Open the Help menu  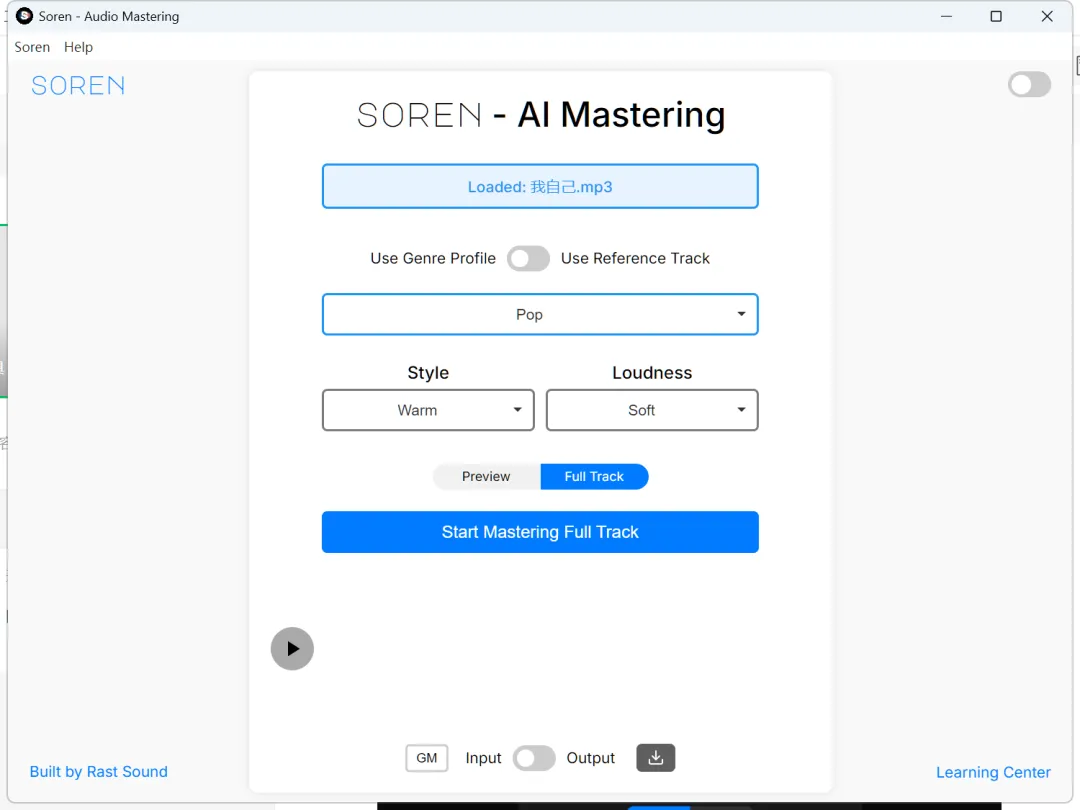tap(78, 47)
